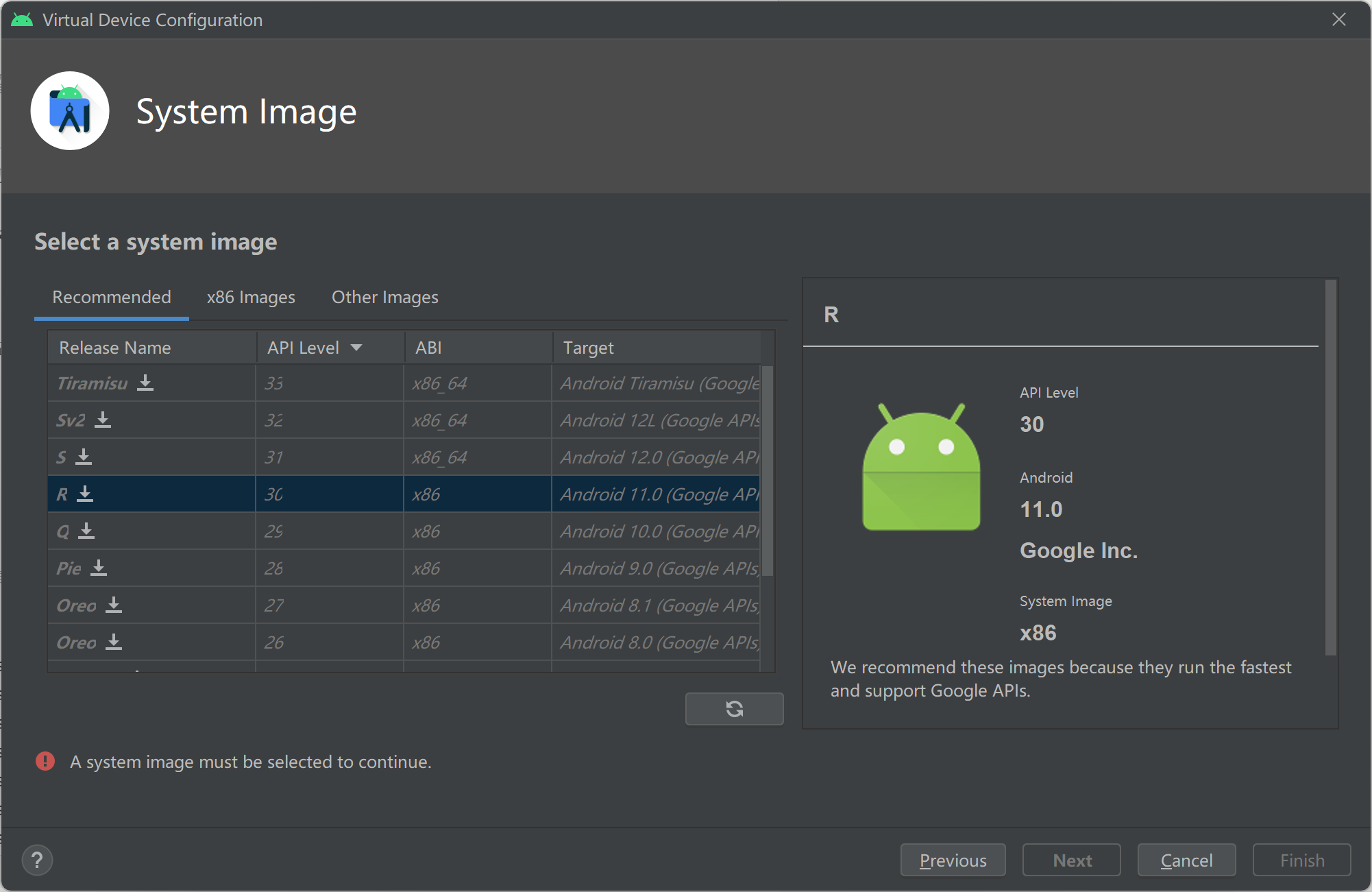Click the image table vertical scrollbar
This screenshot has height=892, width=1372.
tap(768, 470)
